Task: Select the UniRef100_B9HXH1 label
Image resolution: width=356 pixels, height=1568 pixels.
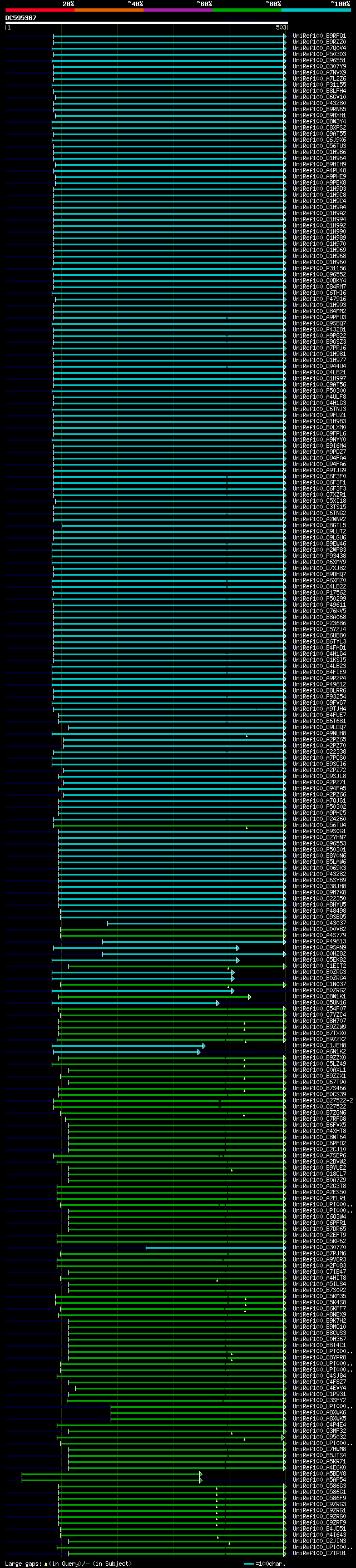Action: 319,115
